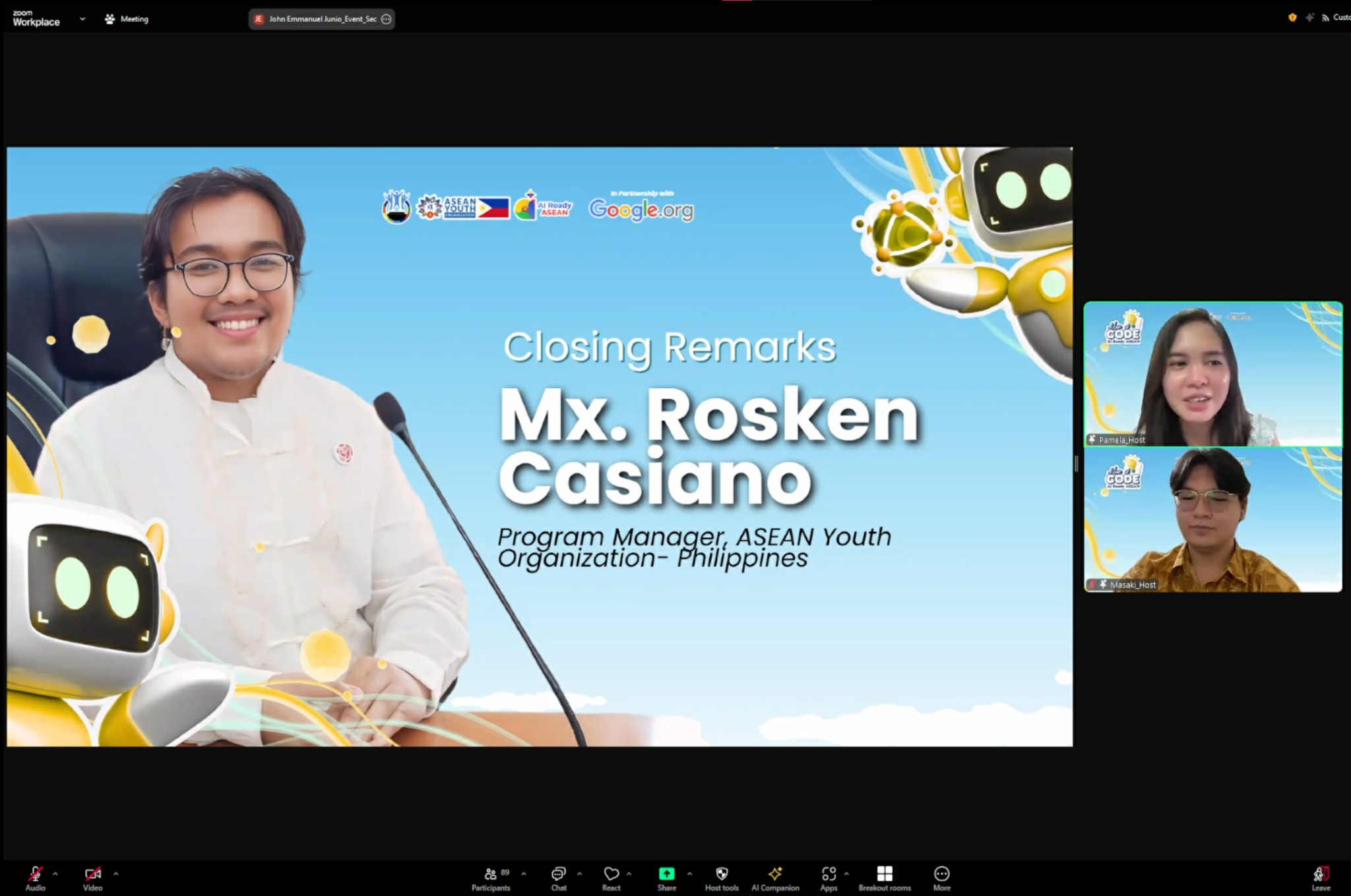
Task: Open the Participants panel icon
Action: pyautogui.click(x=491, y=874)
